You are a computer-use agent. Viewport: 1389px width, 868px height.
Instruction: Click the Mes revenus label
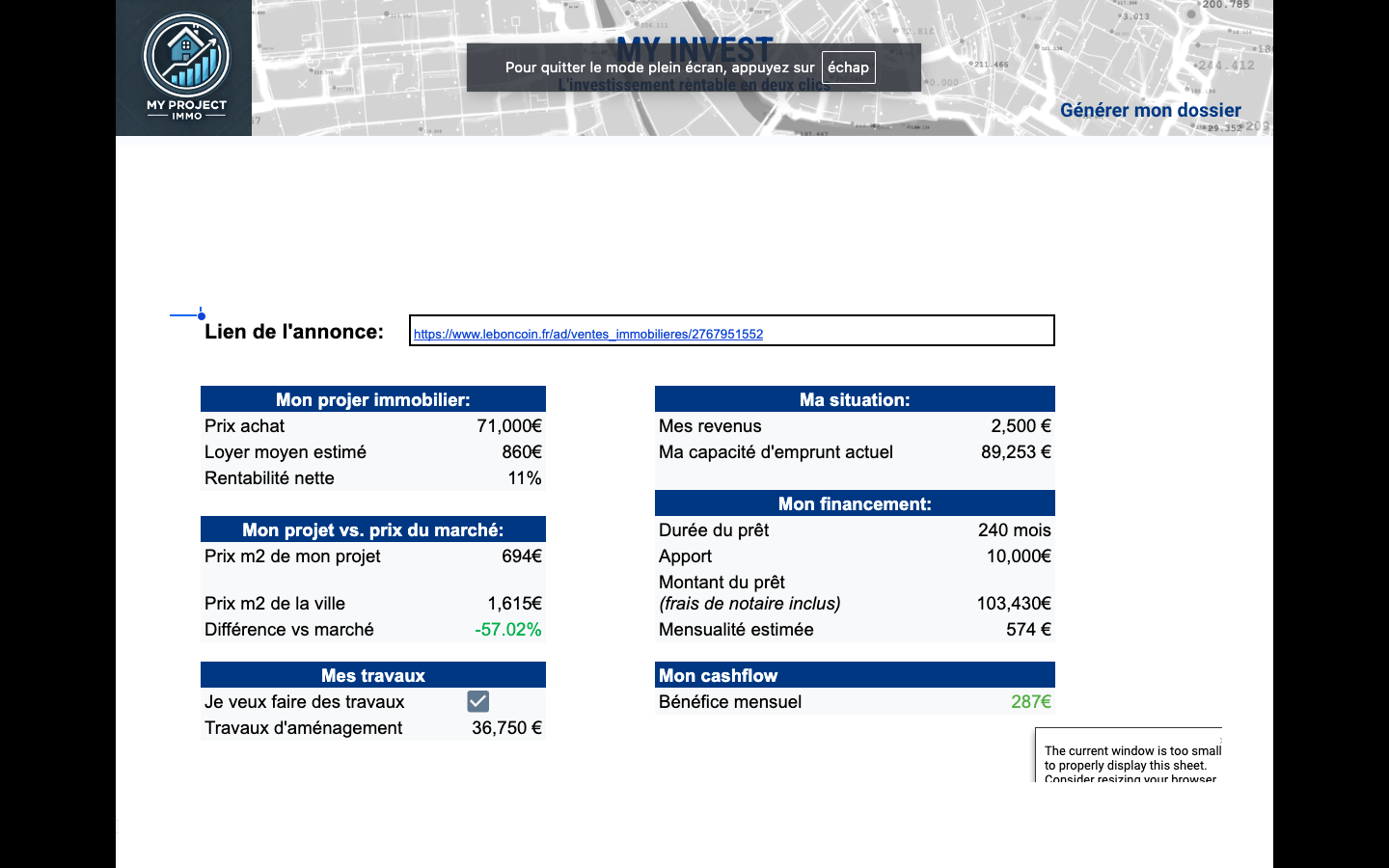[710, 425]
